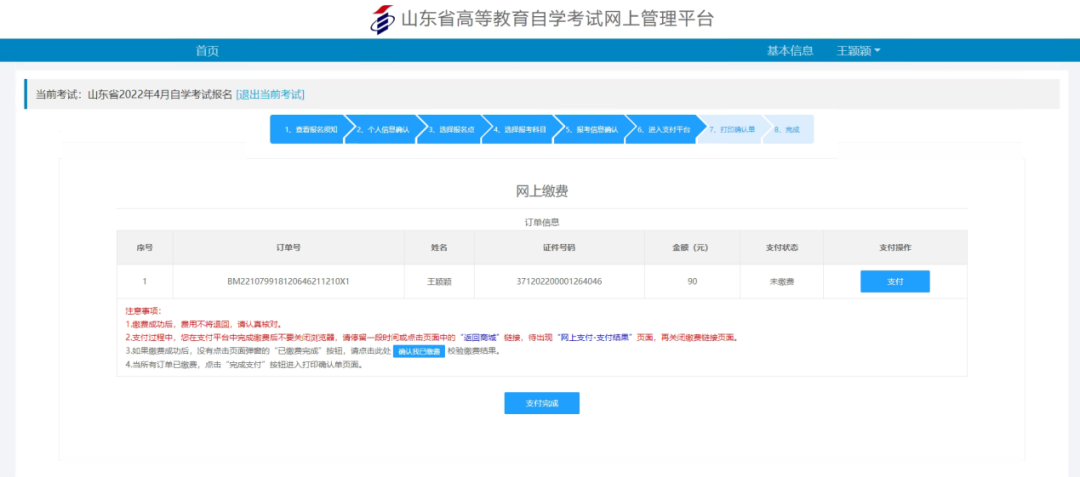The width and height of the screenshot is (1080, 477).
Task: Click the name cell 王颖颖 in table
Action: [439, 282]
